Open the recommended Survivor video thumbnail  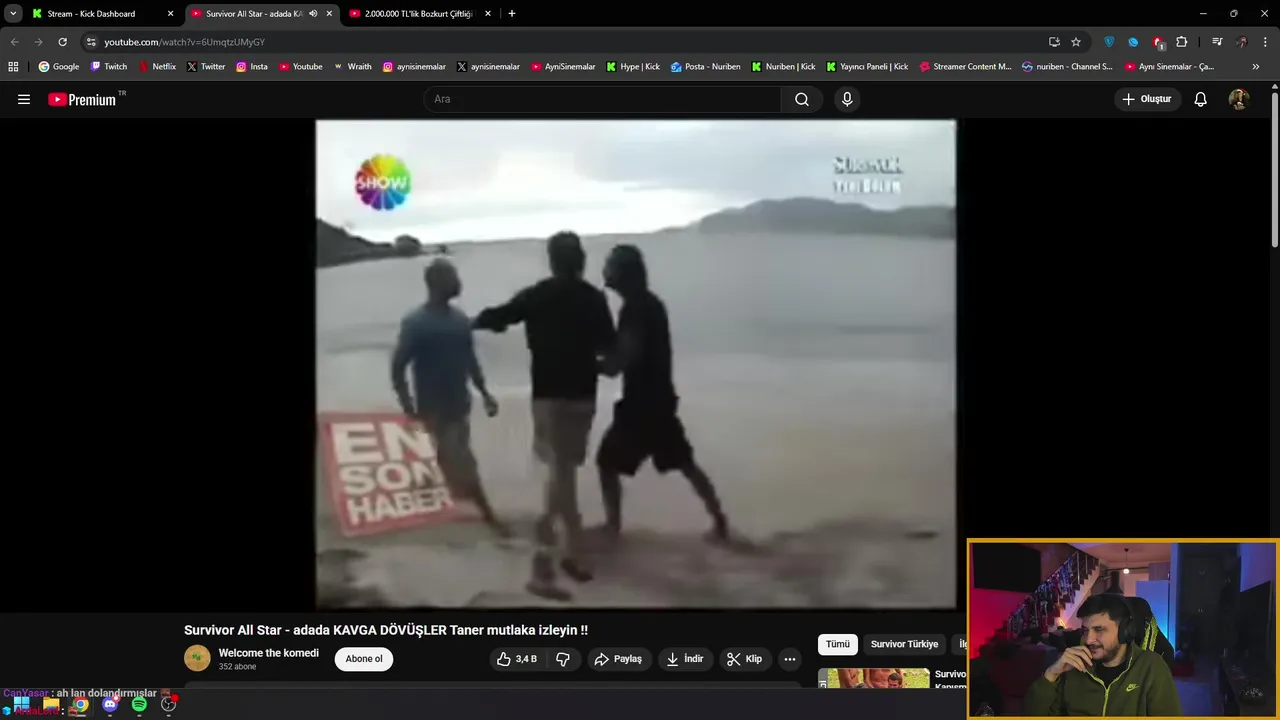click(874, 678)
